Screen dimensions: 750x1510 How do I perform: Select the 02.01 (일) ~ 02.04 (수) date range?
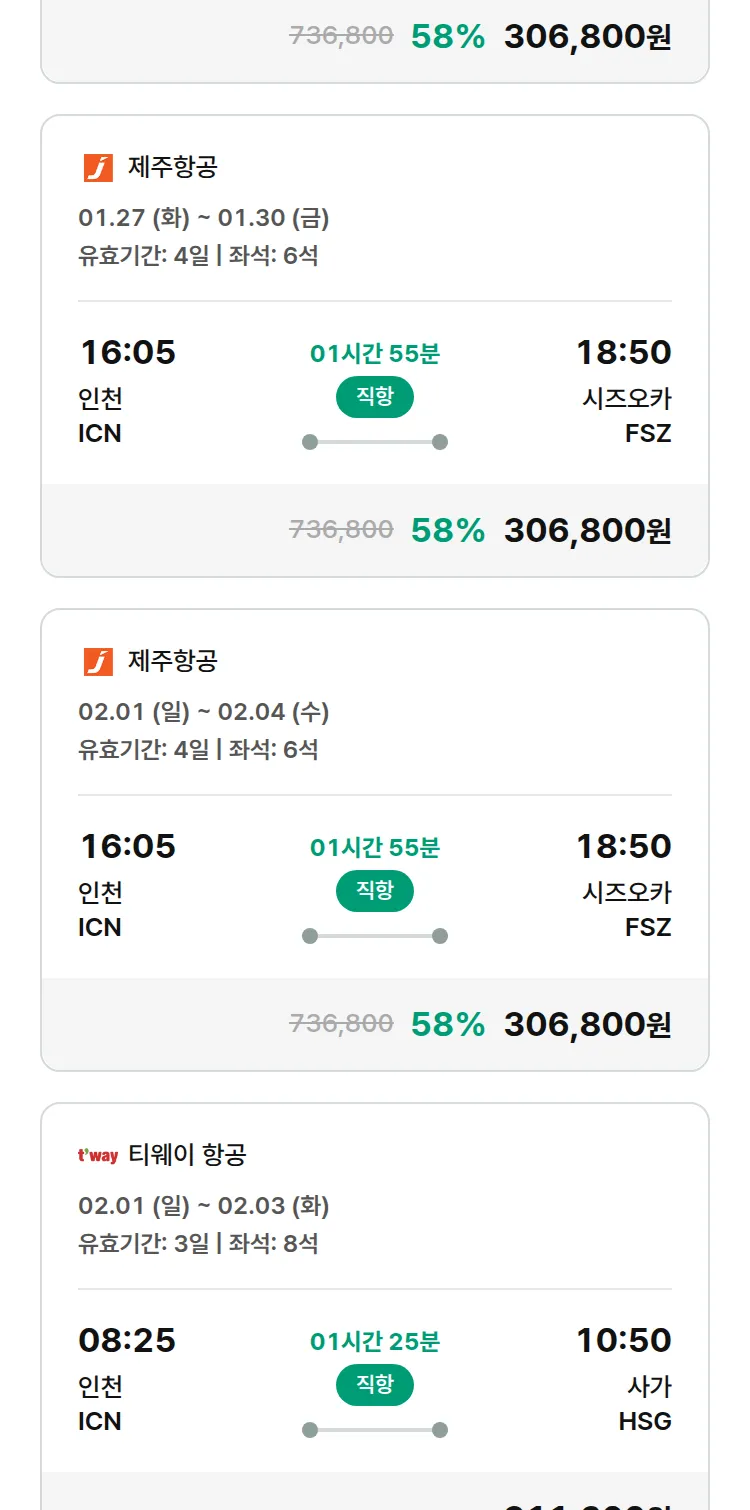204,712
